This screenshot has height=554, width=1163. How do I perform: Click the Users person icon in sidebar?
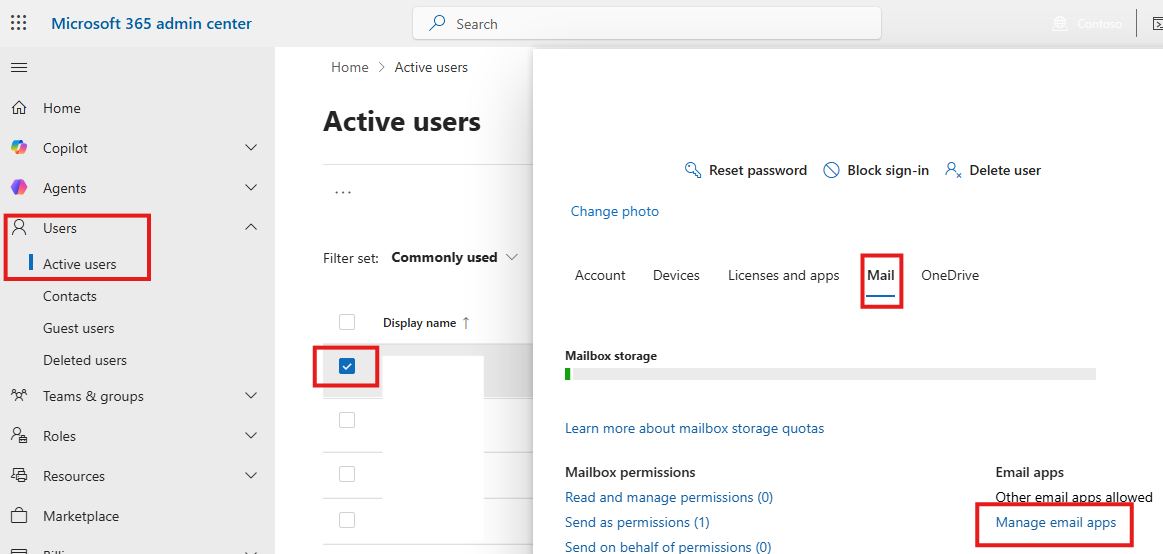pos(19,228)
